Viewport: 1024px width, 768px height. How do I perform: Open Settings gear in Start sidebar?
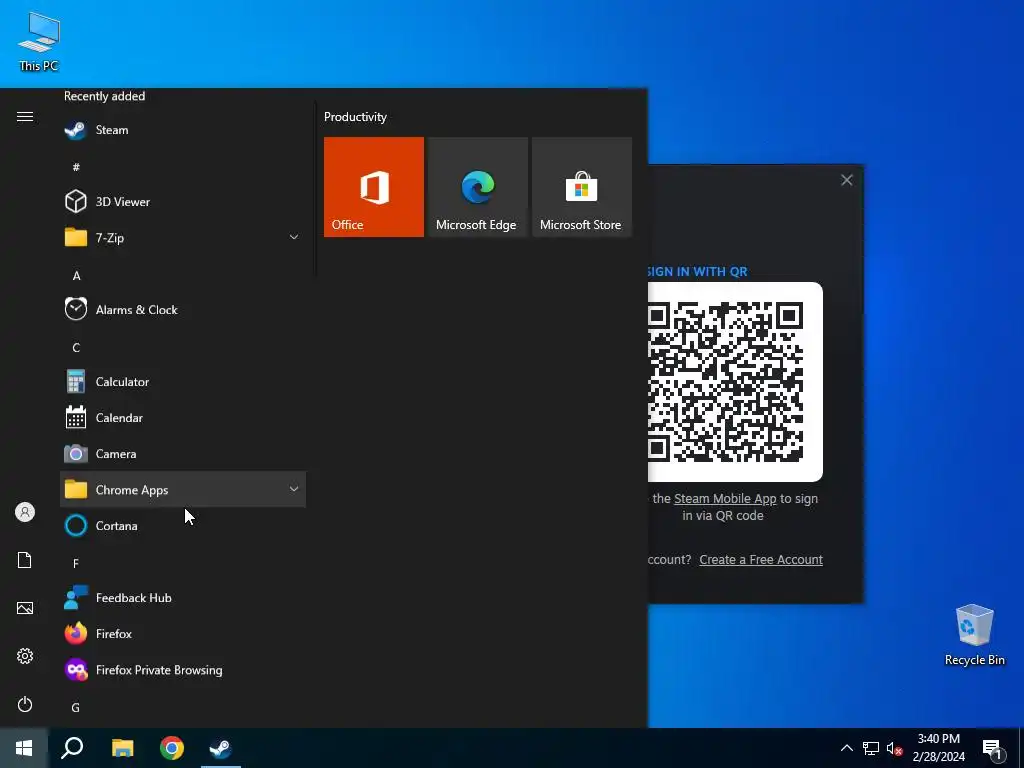click(25, 656)
